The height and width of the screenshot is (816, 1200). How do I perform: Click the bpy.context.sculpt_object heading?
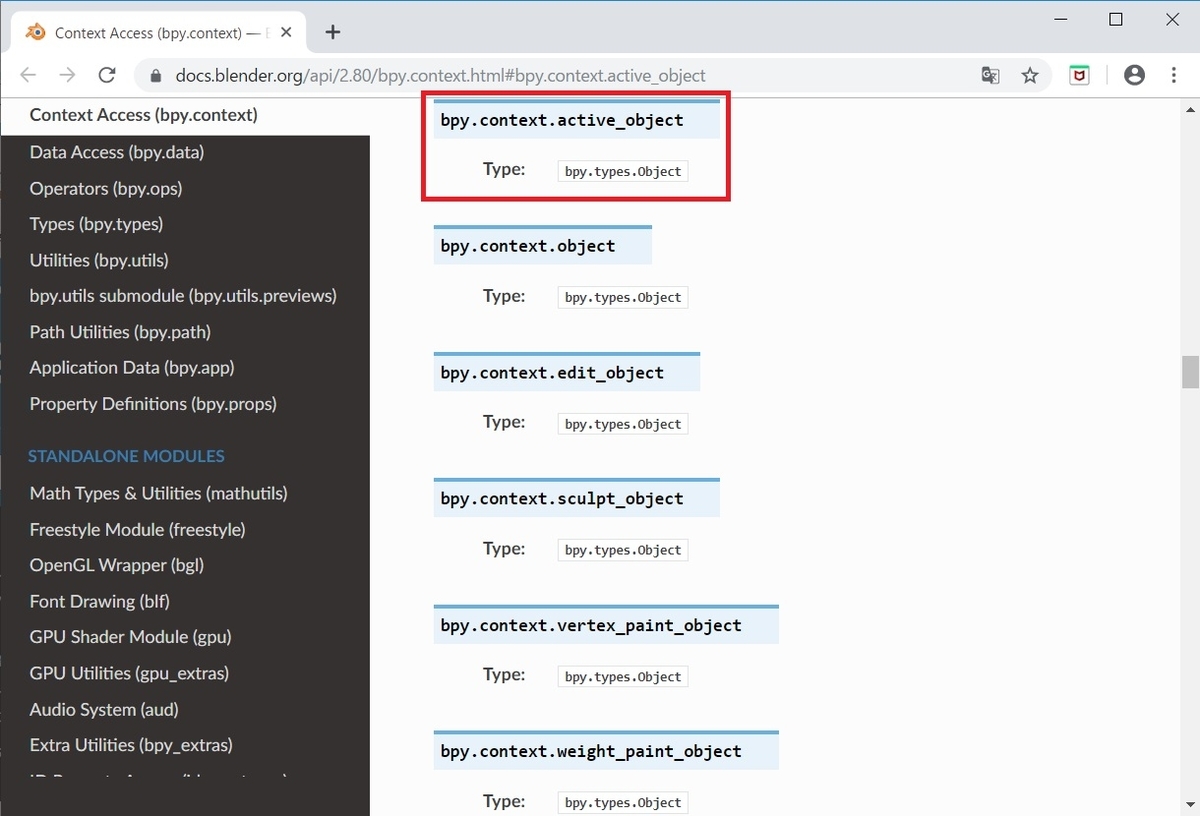tap(562, 499)
